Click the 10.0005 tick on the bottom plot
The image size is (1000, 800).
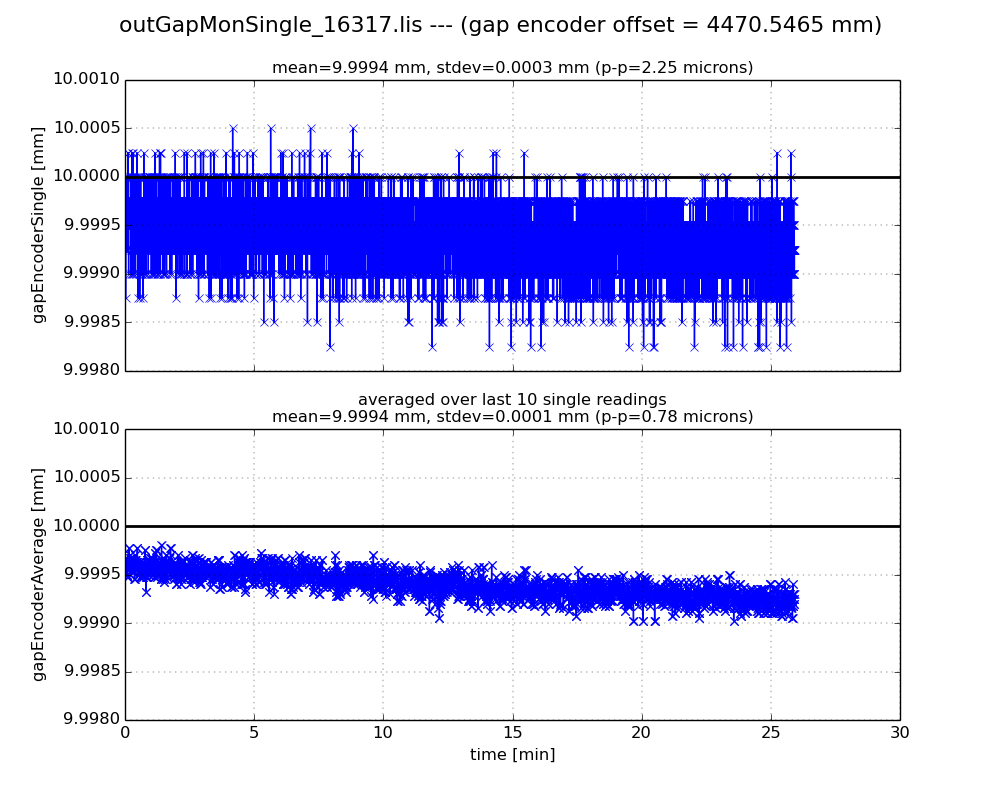click(x=86, y=477)
